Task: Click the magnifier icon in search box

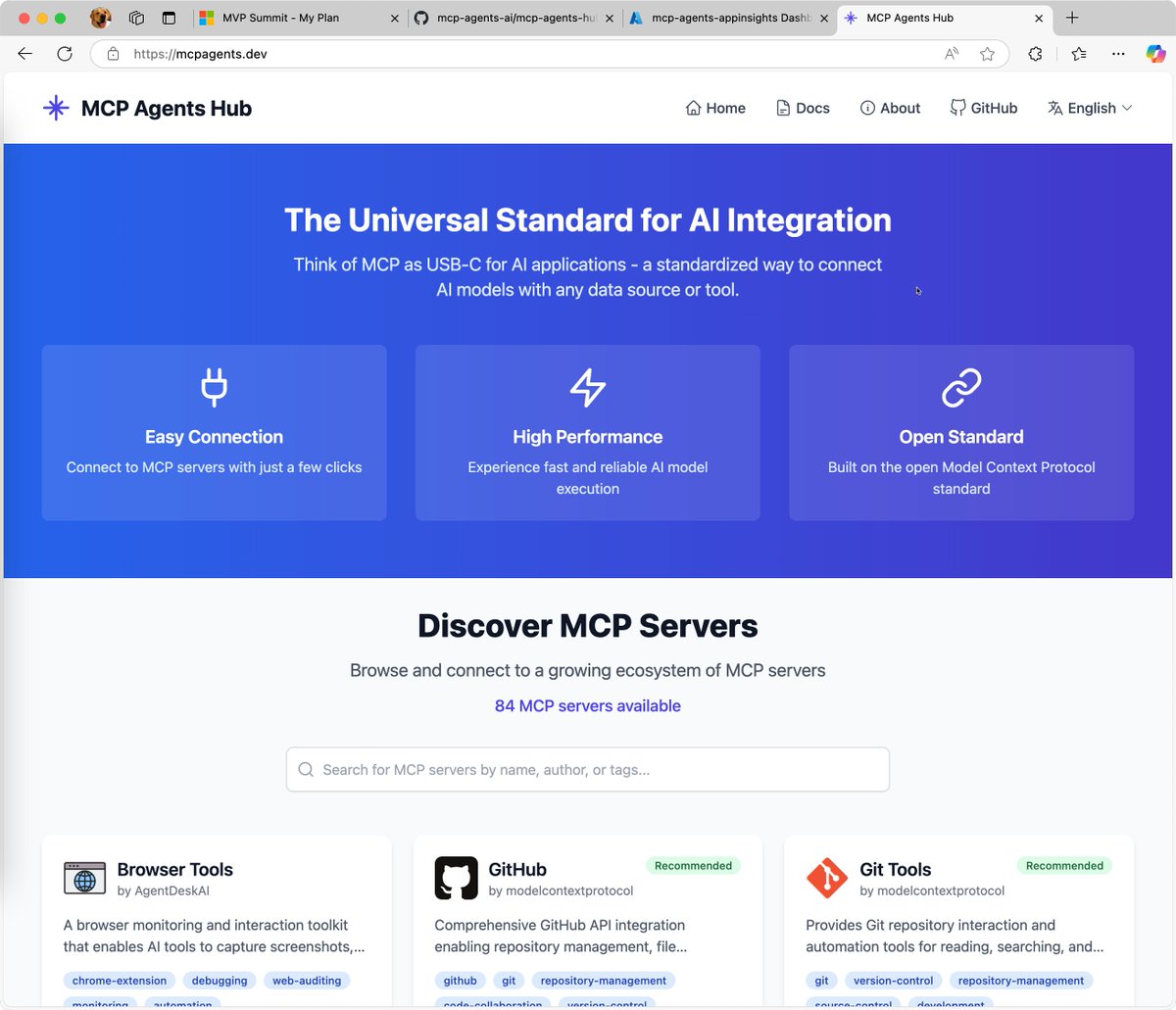Action: point(306,769)
